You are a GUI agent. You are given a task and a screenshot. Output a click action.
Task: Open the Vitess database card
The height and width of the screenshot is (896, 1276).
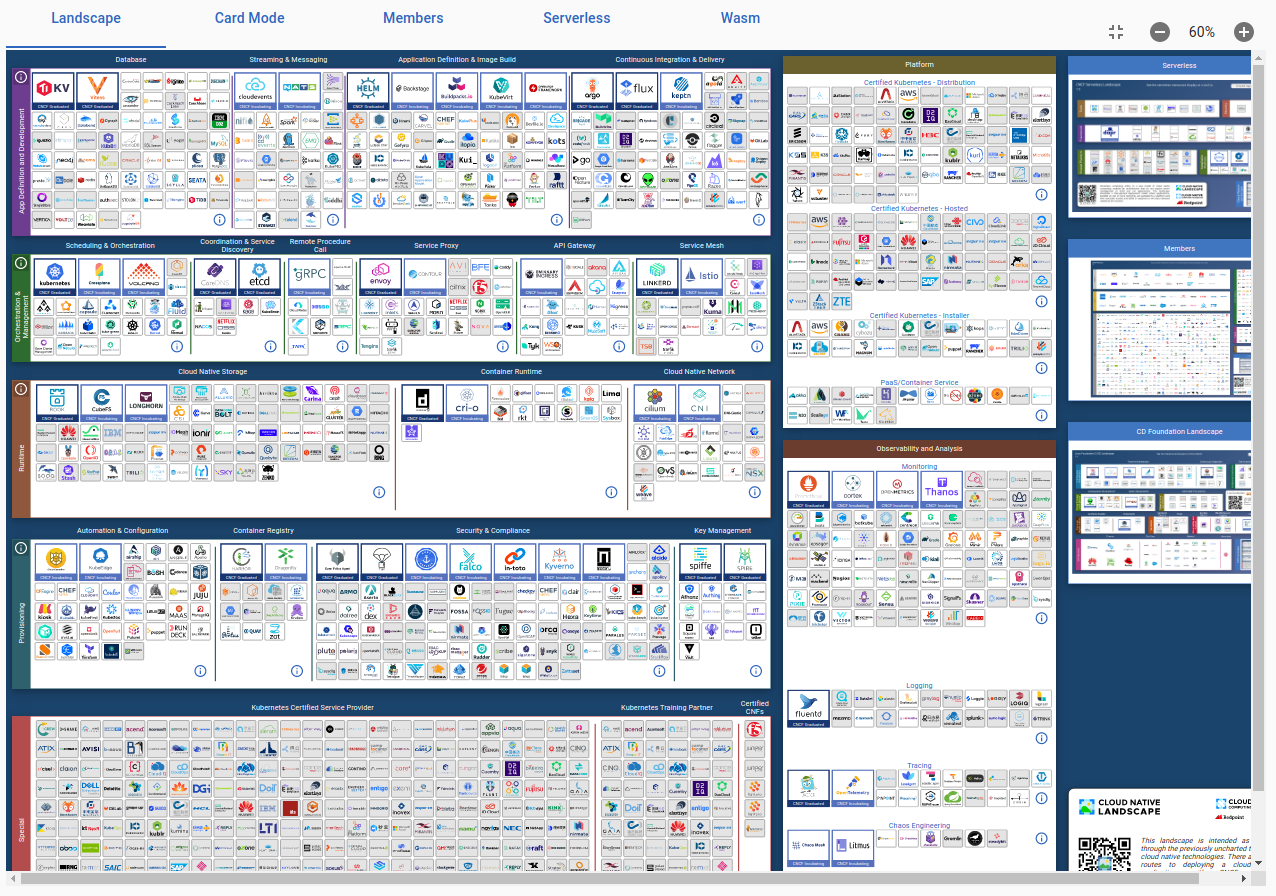click(98, 91)
